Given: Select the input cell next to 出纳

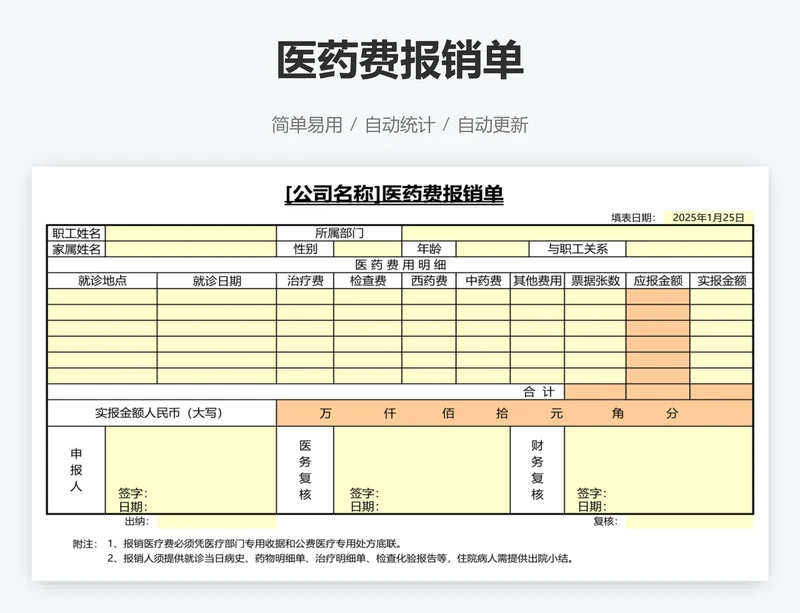Looking at the screenshot, I should click(x=217, y=522).
